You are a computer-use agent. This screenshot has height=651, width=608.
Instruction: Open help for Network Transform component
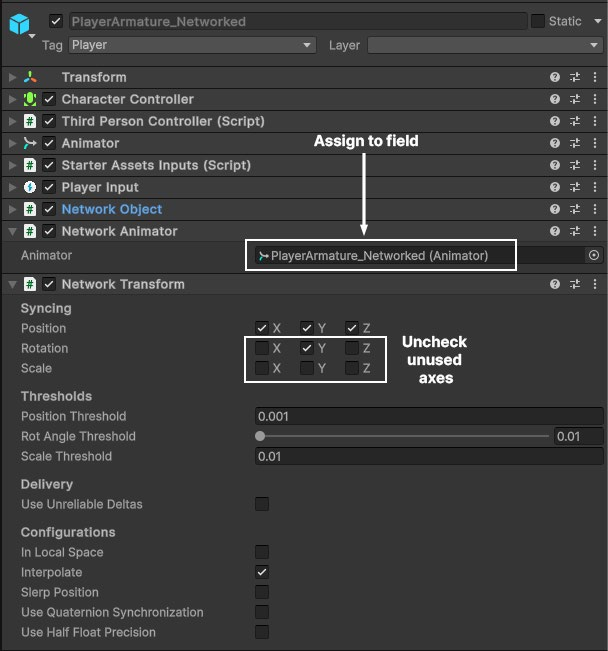[555, 284]
